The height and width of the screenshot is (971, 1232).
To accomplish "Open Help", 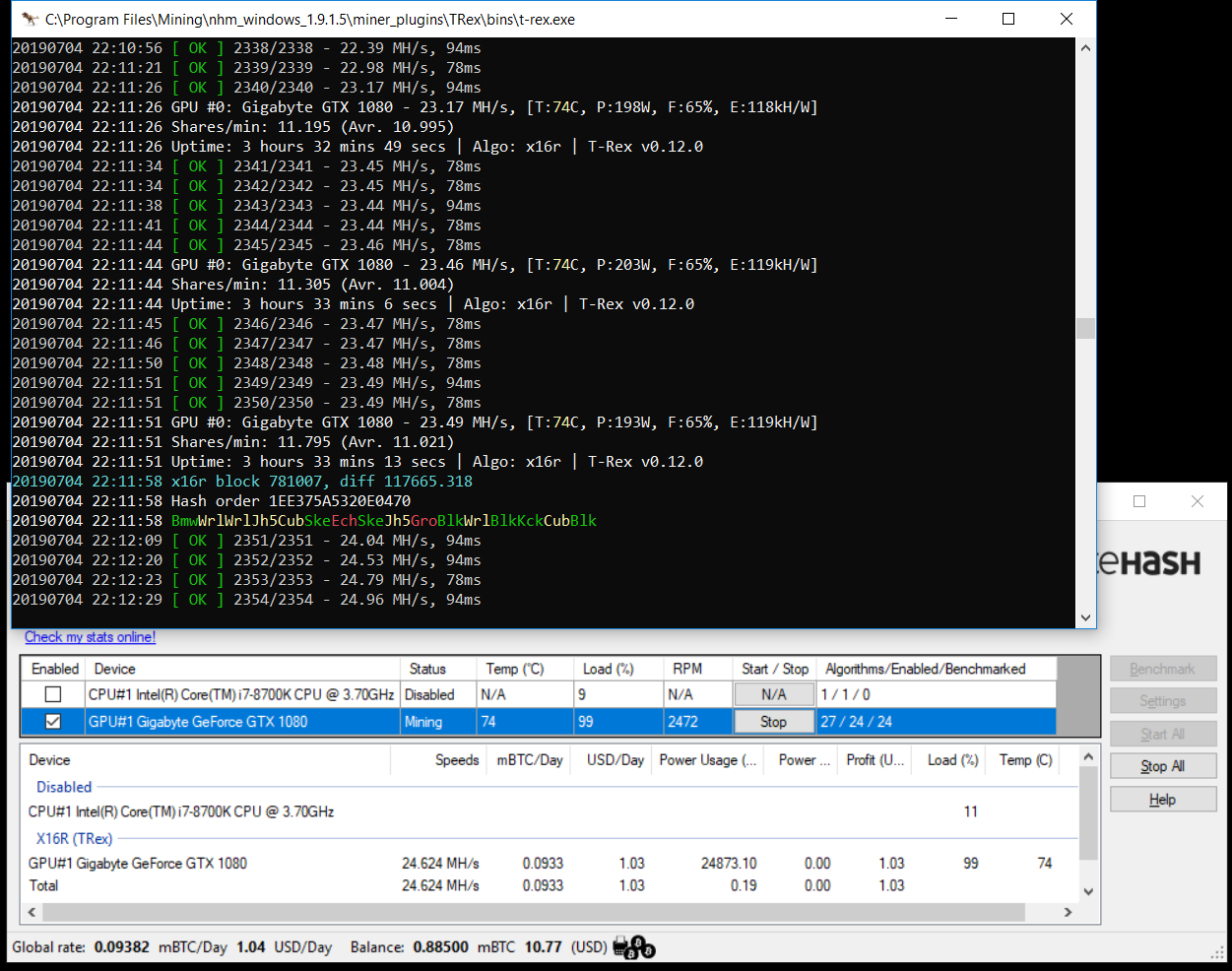I will click(x=1163, y=799).
